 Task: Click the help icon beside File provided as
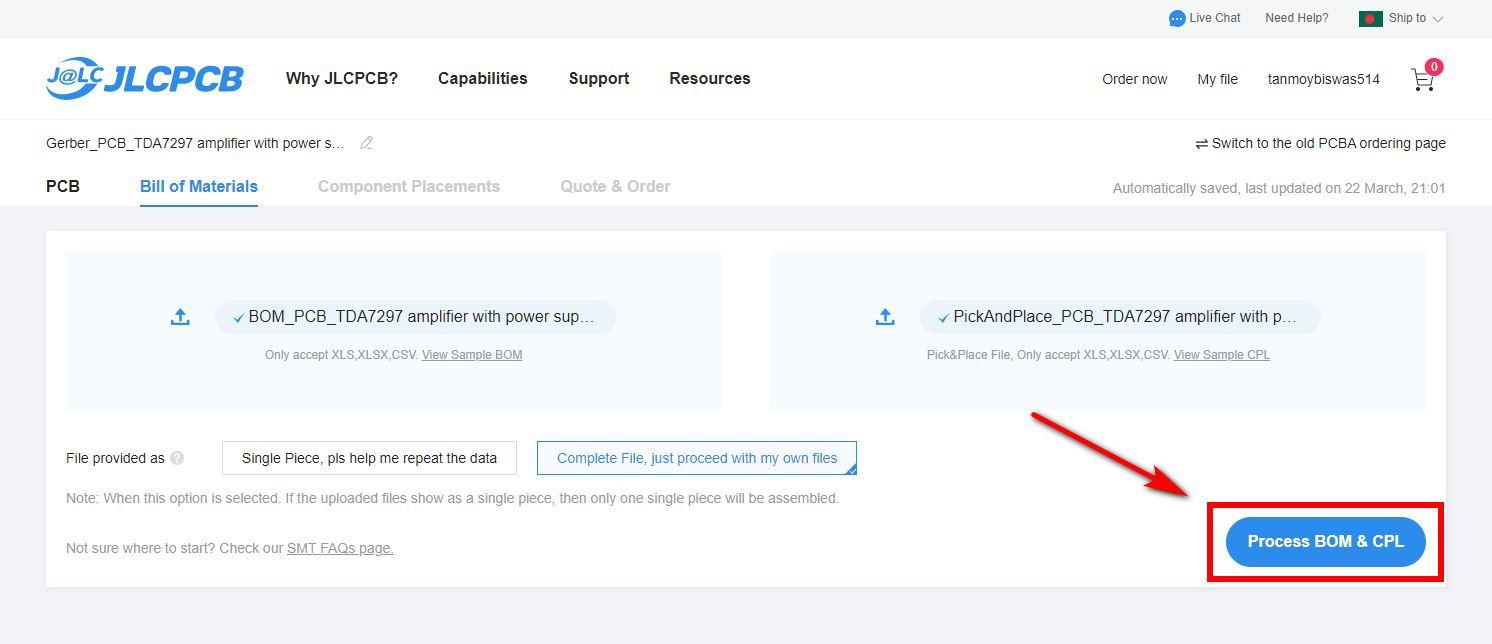[x=177, y=458]
